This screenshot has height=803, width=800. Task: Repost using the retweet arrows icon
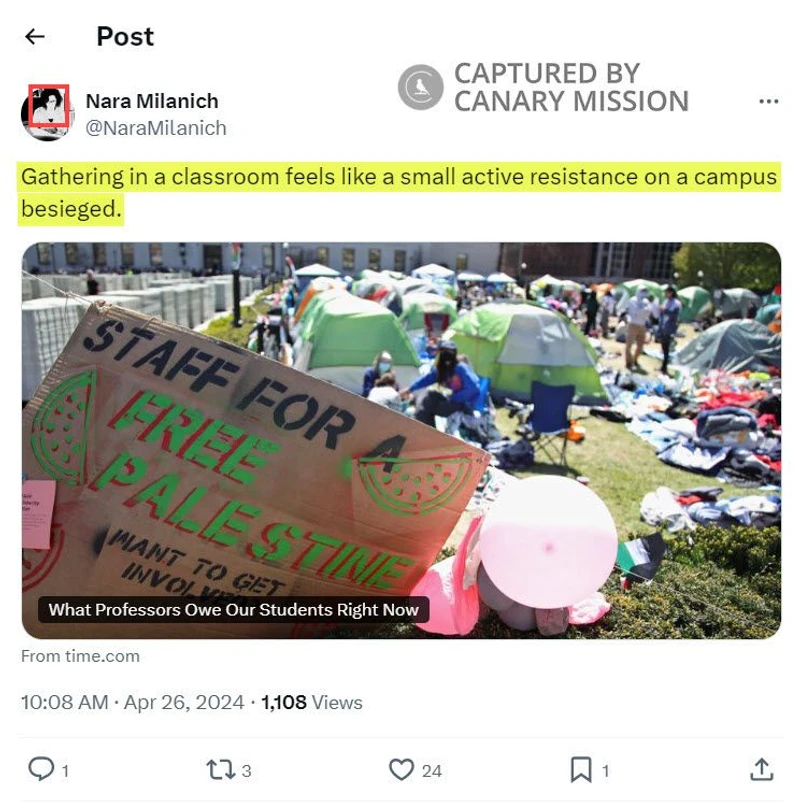pyautogui.click(x=220, y=770)
